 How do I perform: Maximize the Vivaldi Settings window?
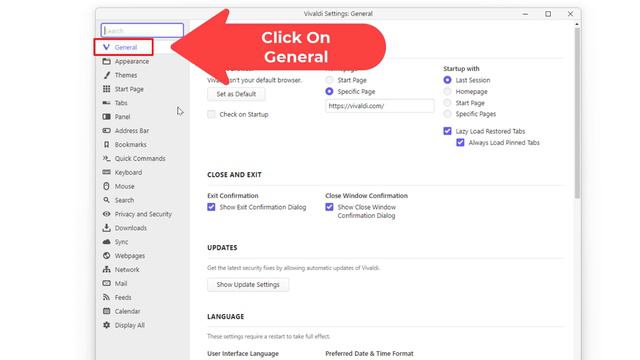coord(548,14)
